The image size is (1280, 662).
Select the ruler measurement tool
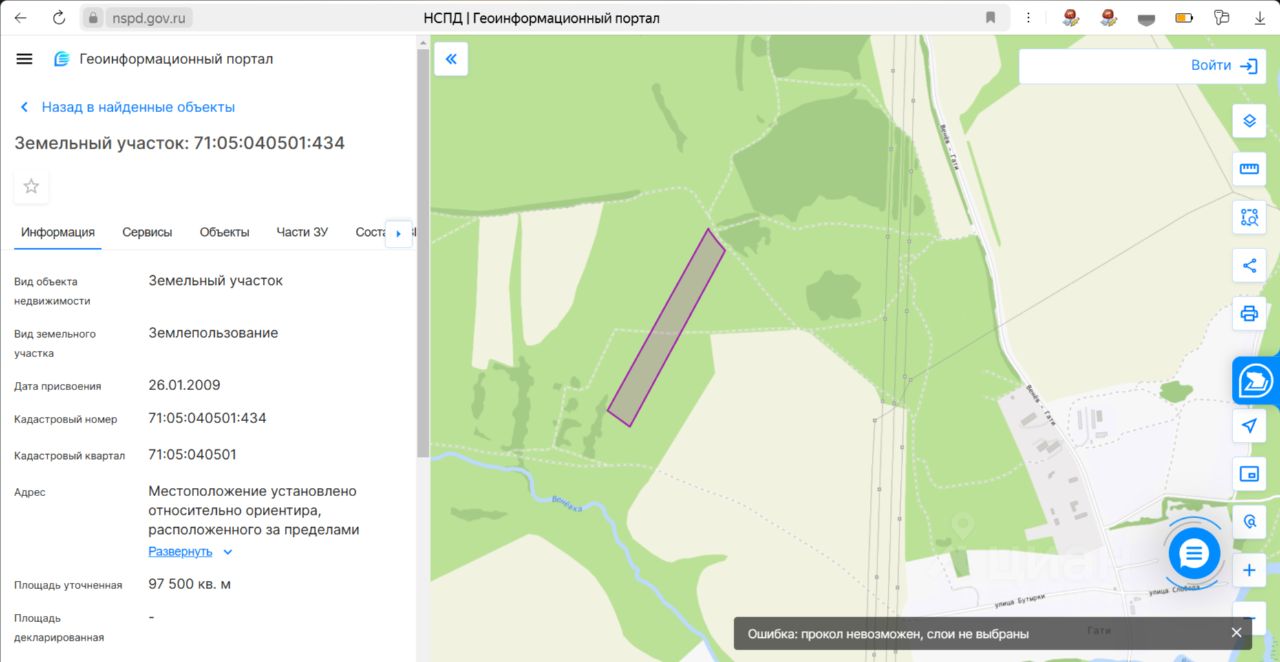[1249, 169]
